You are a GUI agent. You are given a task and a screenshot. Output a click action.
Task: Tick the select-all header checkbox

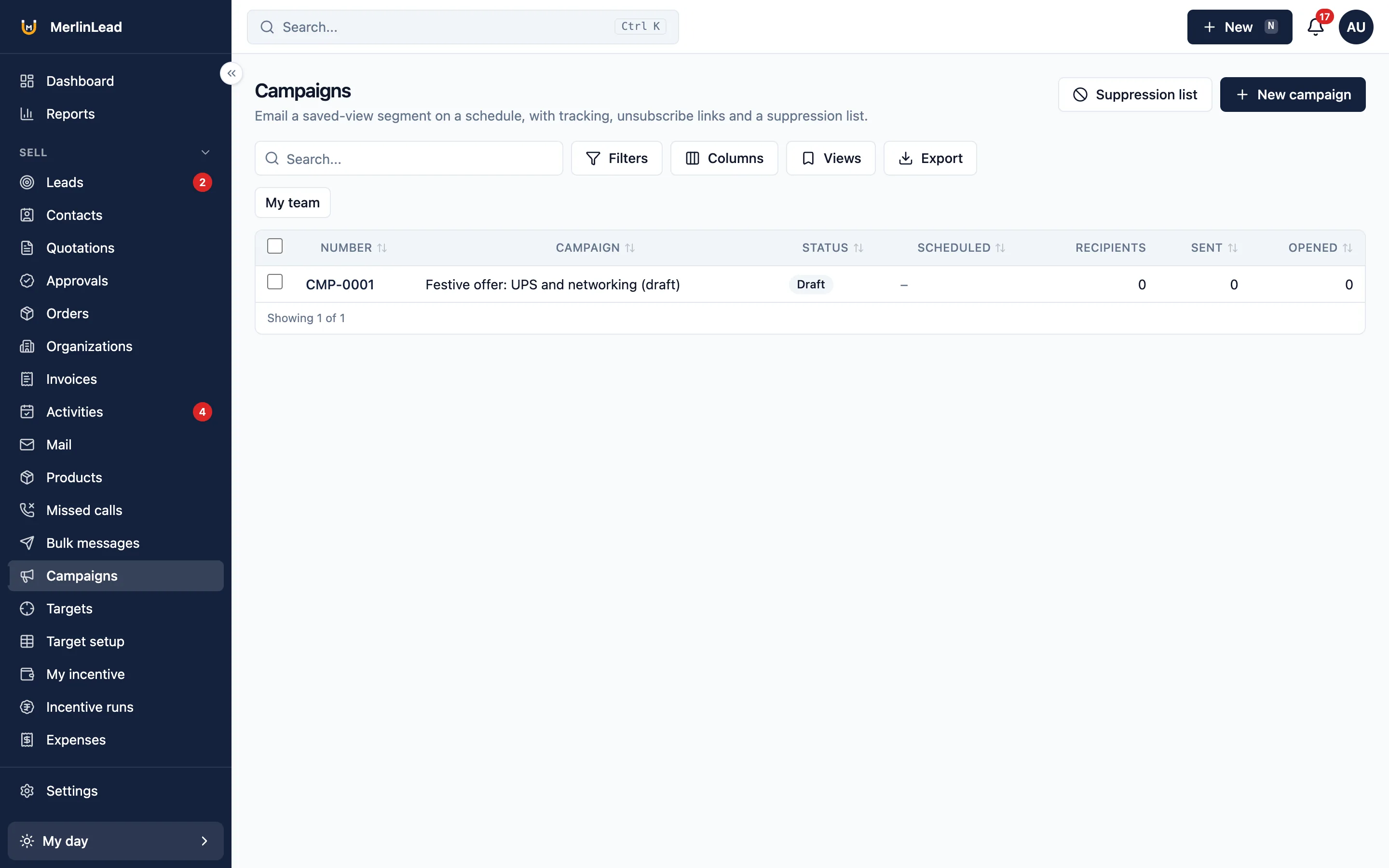click(275, 246)
